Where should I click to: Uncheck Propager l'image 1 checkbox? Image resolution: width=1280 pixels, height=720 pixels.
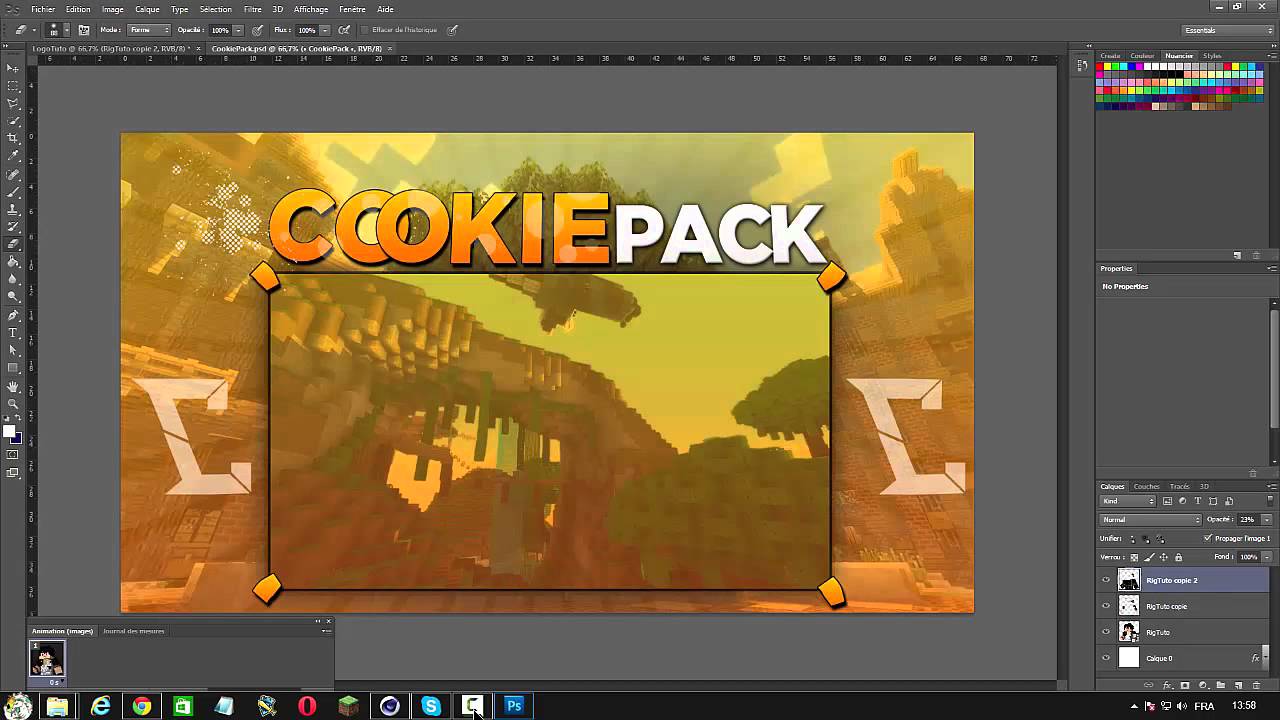[x=1208, y=539]
